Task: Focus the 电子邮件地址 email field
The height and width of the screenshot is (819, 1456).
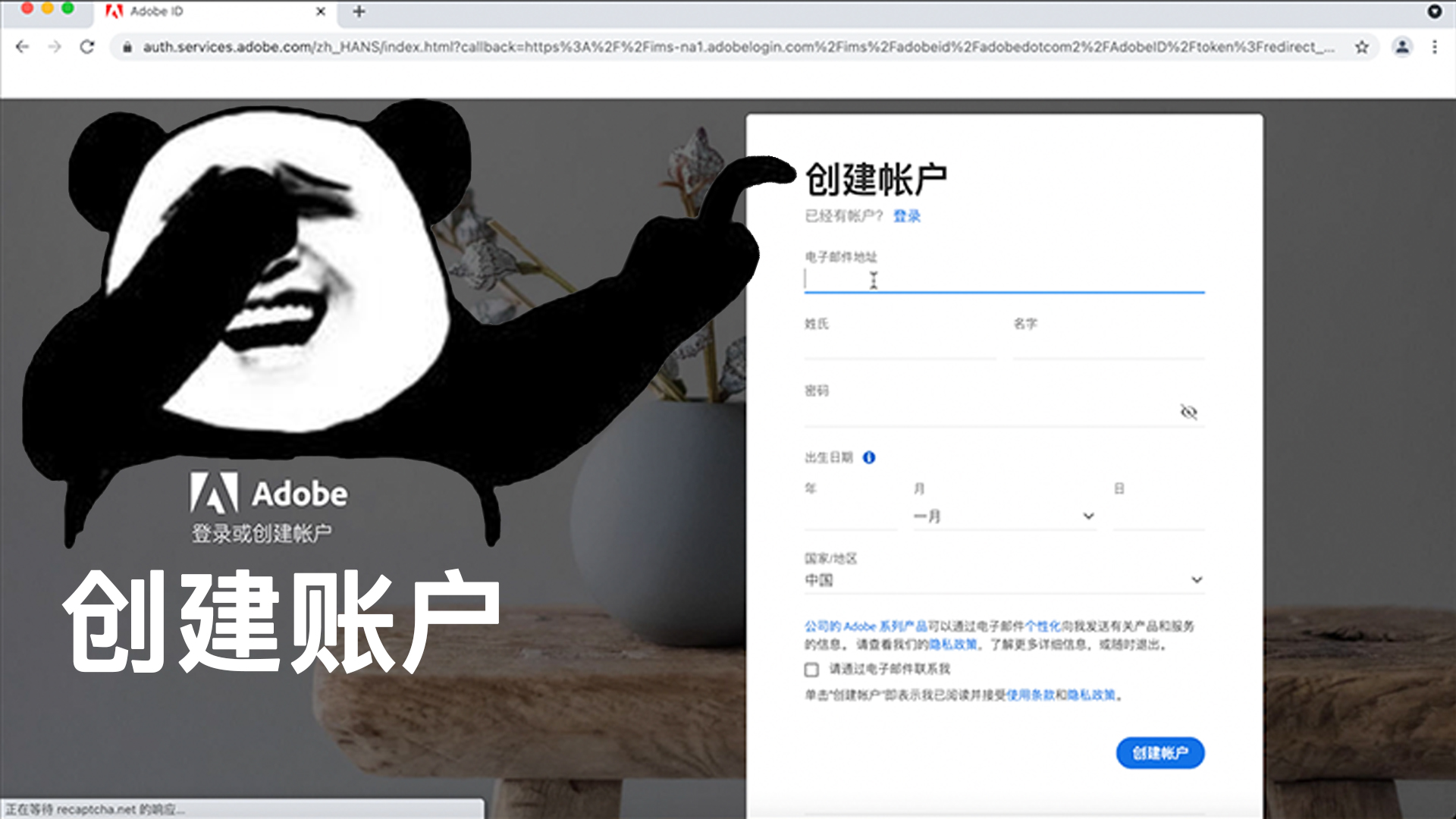Action: coord(1004,279)
